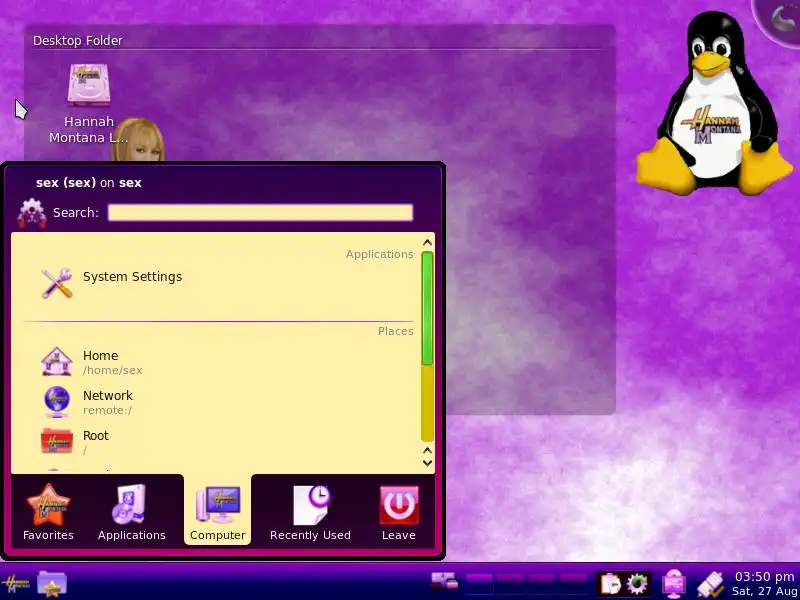The height and width of the screenshot is (600, 800).
Task: Switch to the Favorites tab
Action: coord(48,512)
